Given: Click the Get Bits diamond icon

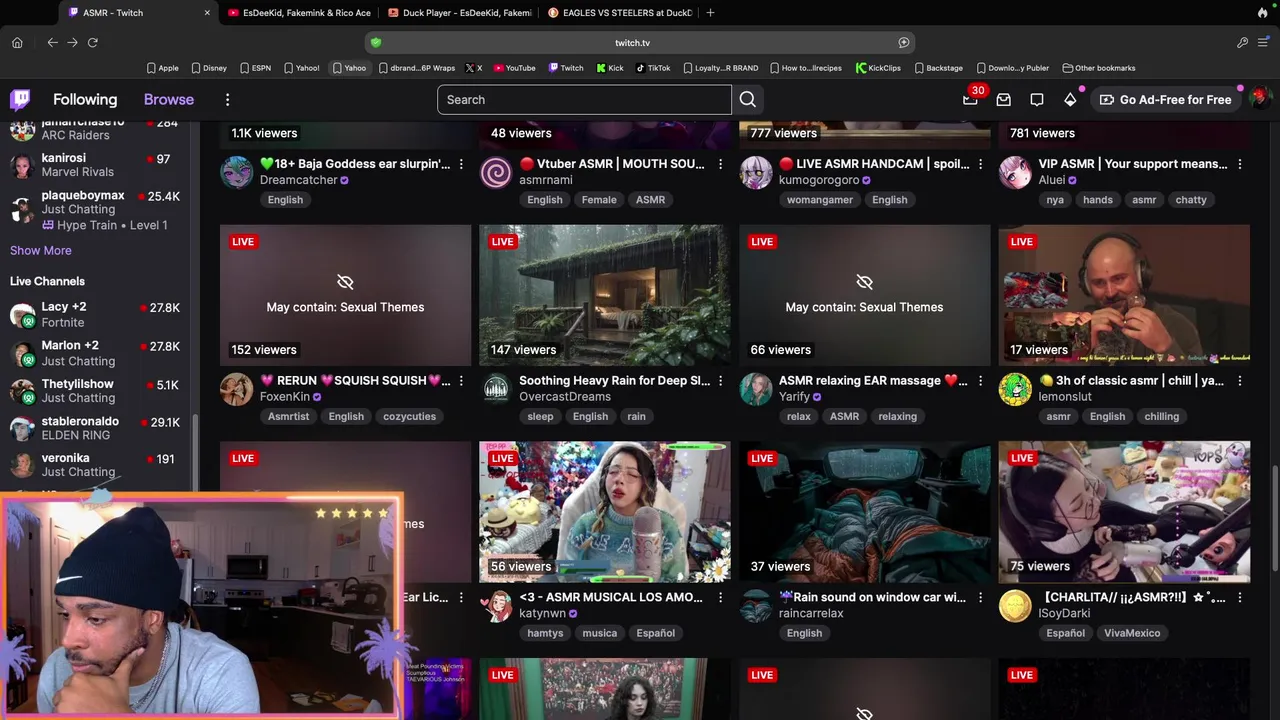Looking at the screenshot, I should point(1070,100).
